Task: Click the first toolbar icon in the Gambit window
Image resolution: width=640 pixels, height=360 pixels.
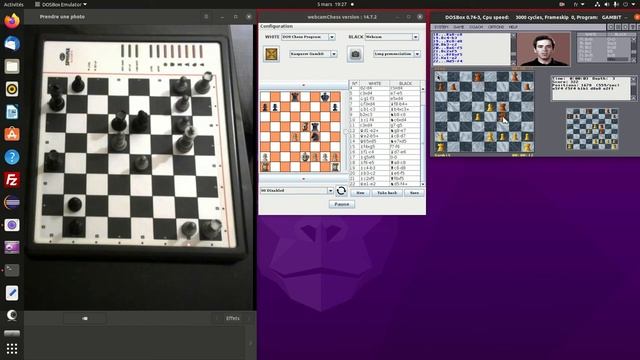Action: 611,27
